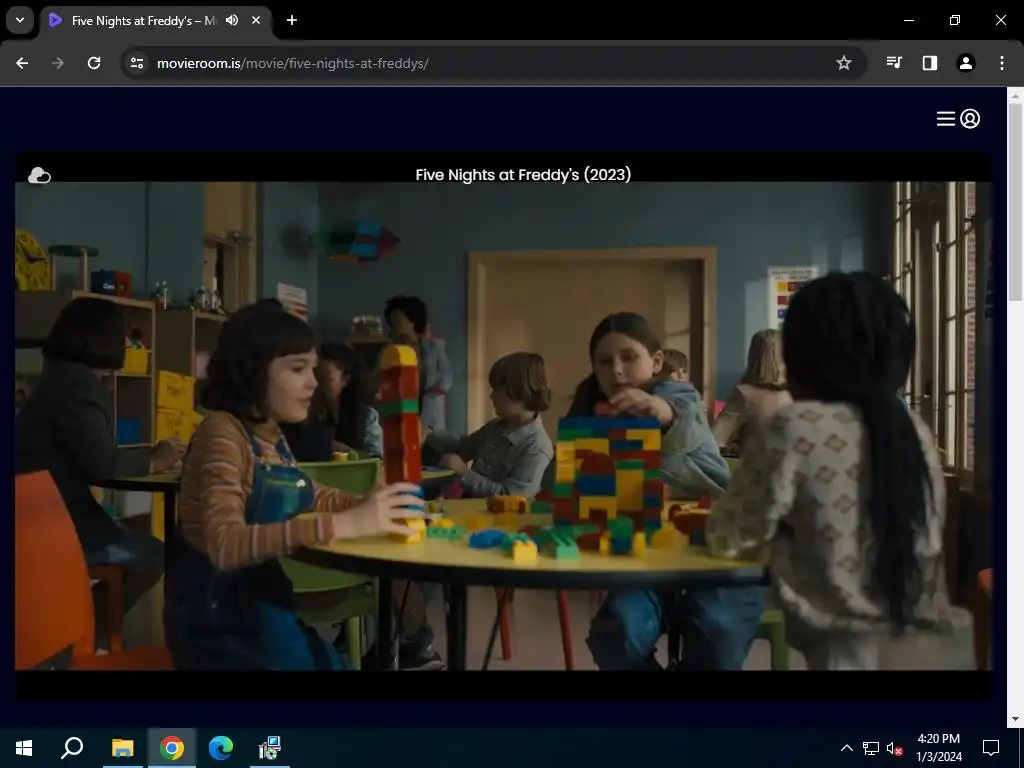
Task: Go forward to the next page
Action: [58, 63]
